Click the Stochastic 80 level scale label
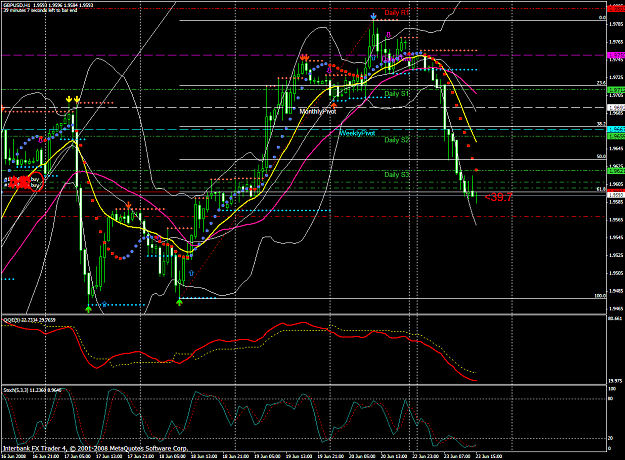Viewport: 625px width, 460px height. tap(611, 399)
